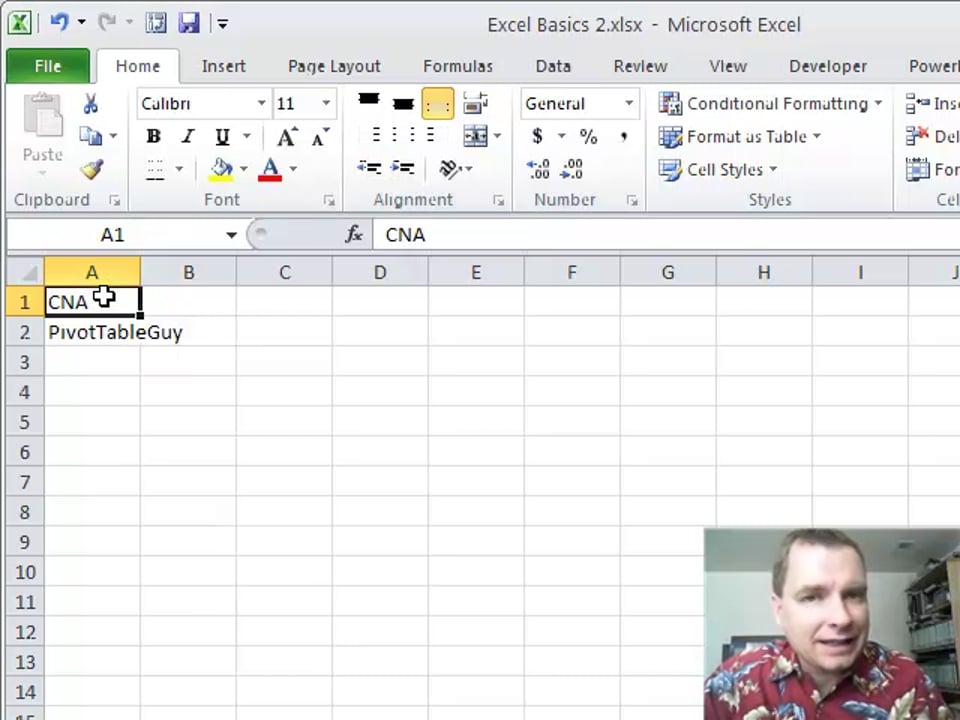Switch to the Developer tab
The width and height of the screenshot is (960, 720).
(828, 66)
